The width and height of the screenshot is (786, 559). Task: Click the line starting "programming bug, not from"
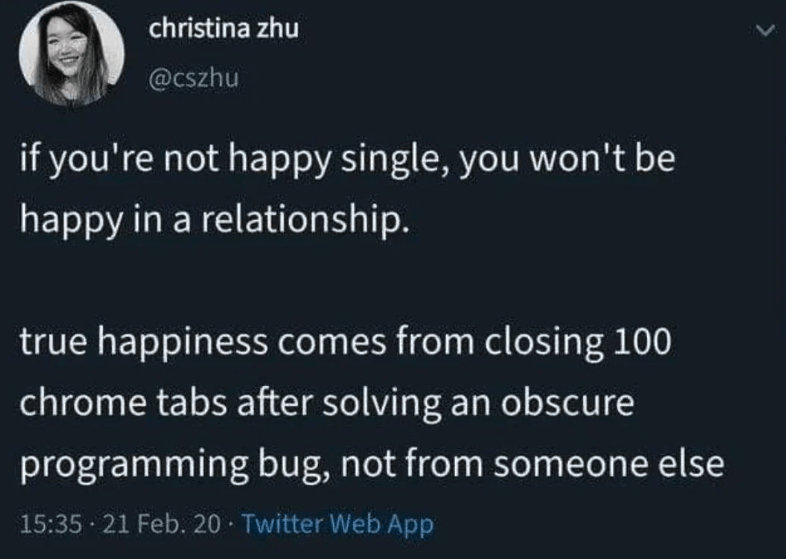pyautogui.click(x=372, y=462)
